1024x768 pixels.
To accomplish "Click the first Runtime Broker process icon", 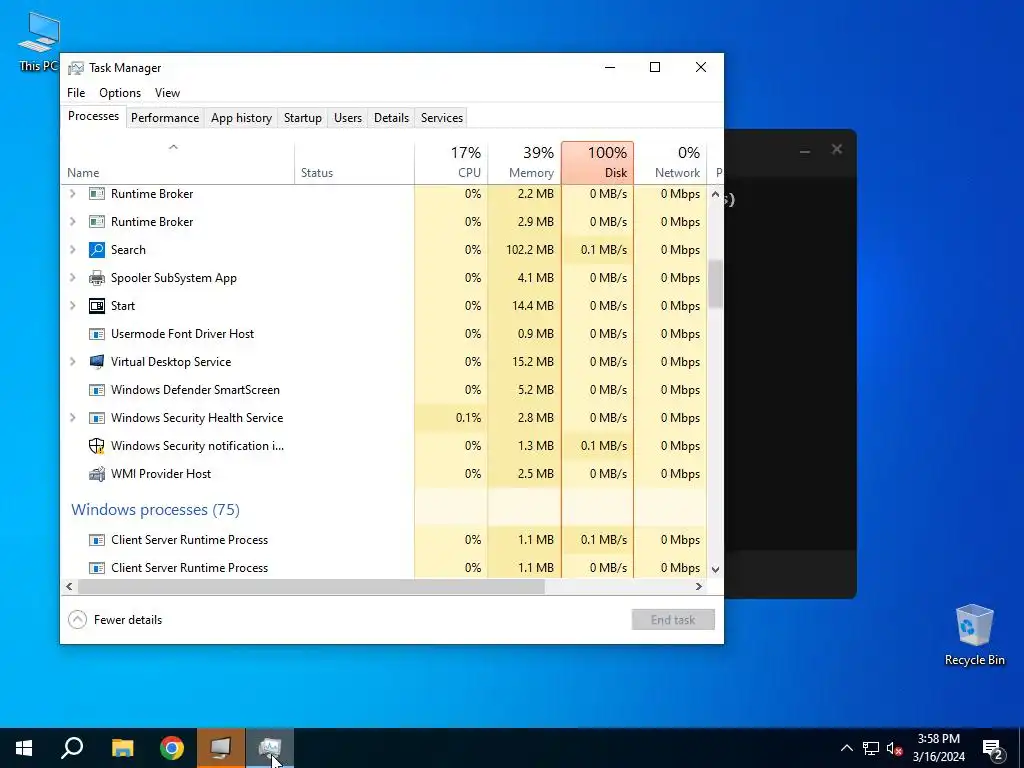I will point(97,194).
